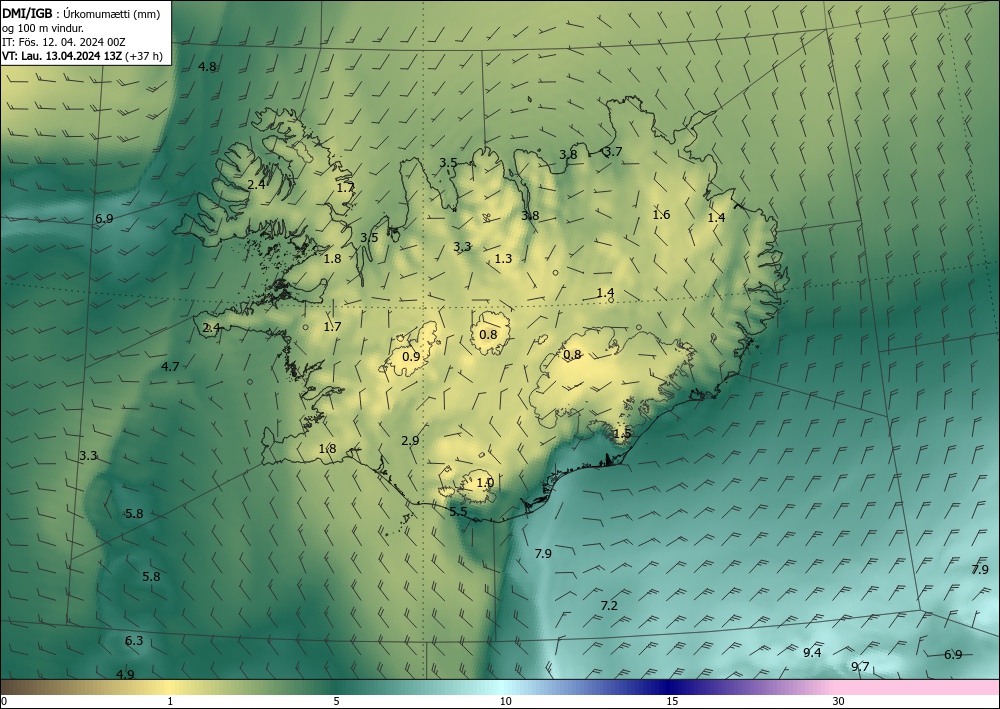
Task: Click the 'DMI/IGB' title label
Action: click(x=27, y=14)
